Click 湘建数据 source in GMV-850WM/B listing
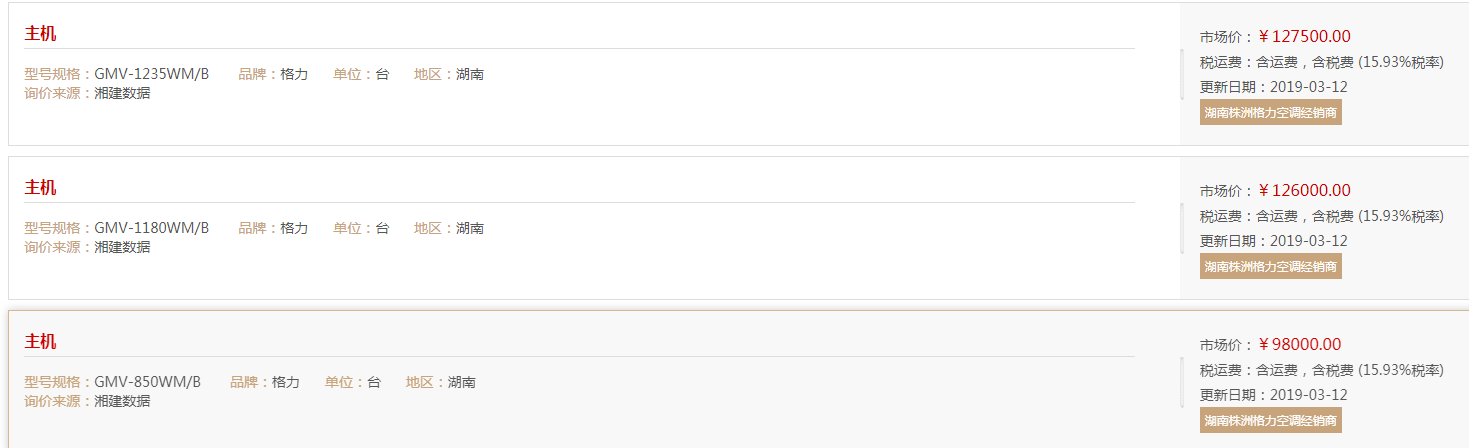This screenshot has height=448, width=1469. coord(122,401)
